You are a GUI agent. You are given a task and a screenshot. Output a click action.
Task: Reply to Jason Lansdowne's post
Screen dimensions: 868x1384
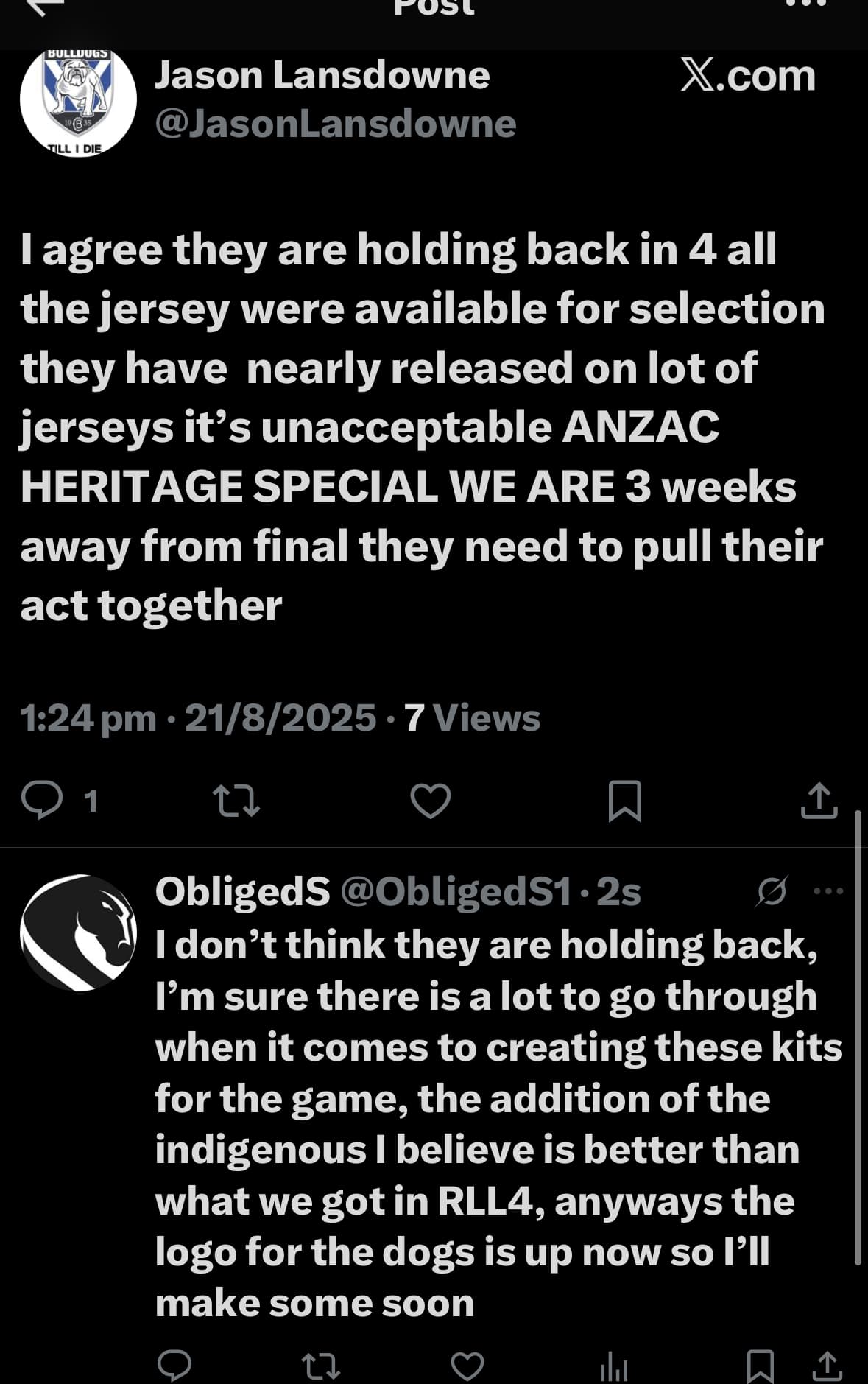pyautogui.click(x=42, y=801)
